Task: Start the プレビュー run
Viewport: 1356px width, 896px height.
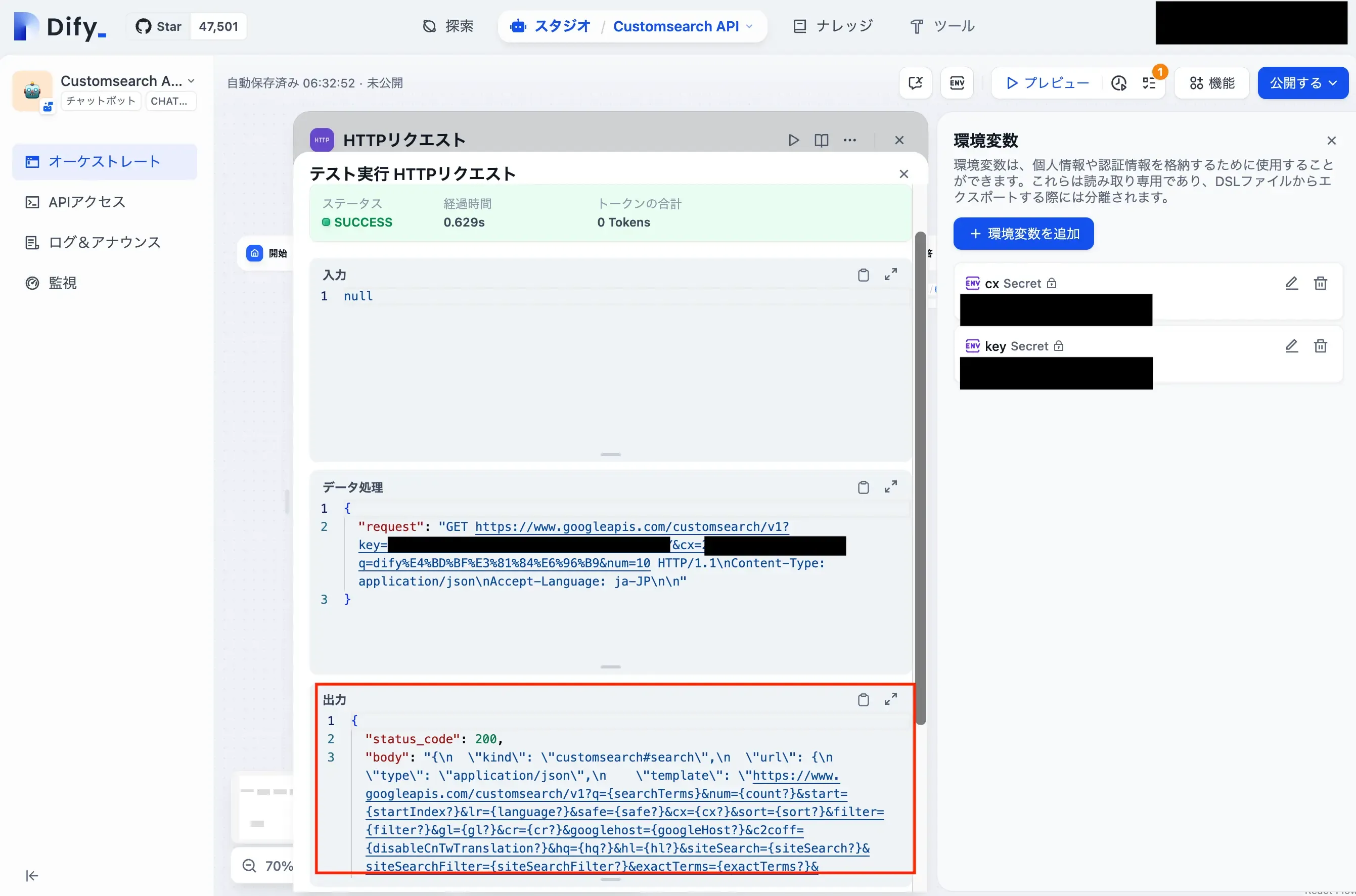Action: (1048, 83)
